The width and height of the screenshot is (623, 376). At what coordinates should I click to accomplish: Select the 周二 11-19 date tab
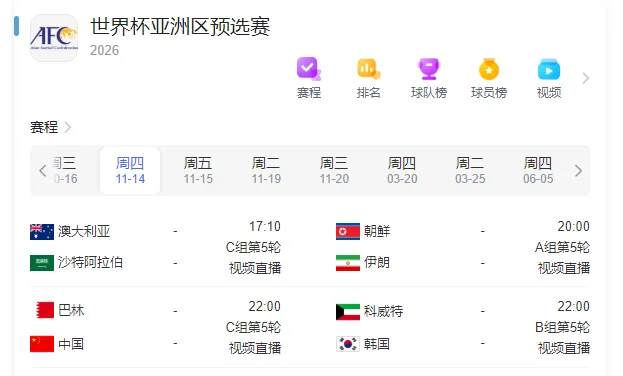[x=266, y=171]
